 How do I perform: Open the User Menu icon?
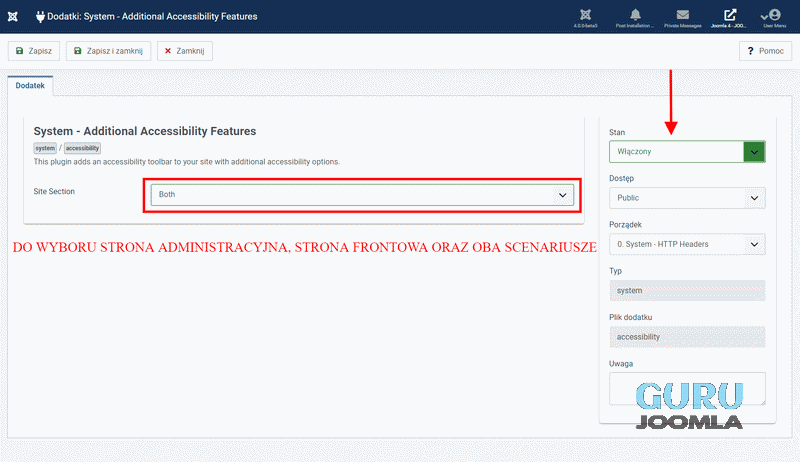pos(774,18)
